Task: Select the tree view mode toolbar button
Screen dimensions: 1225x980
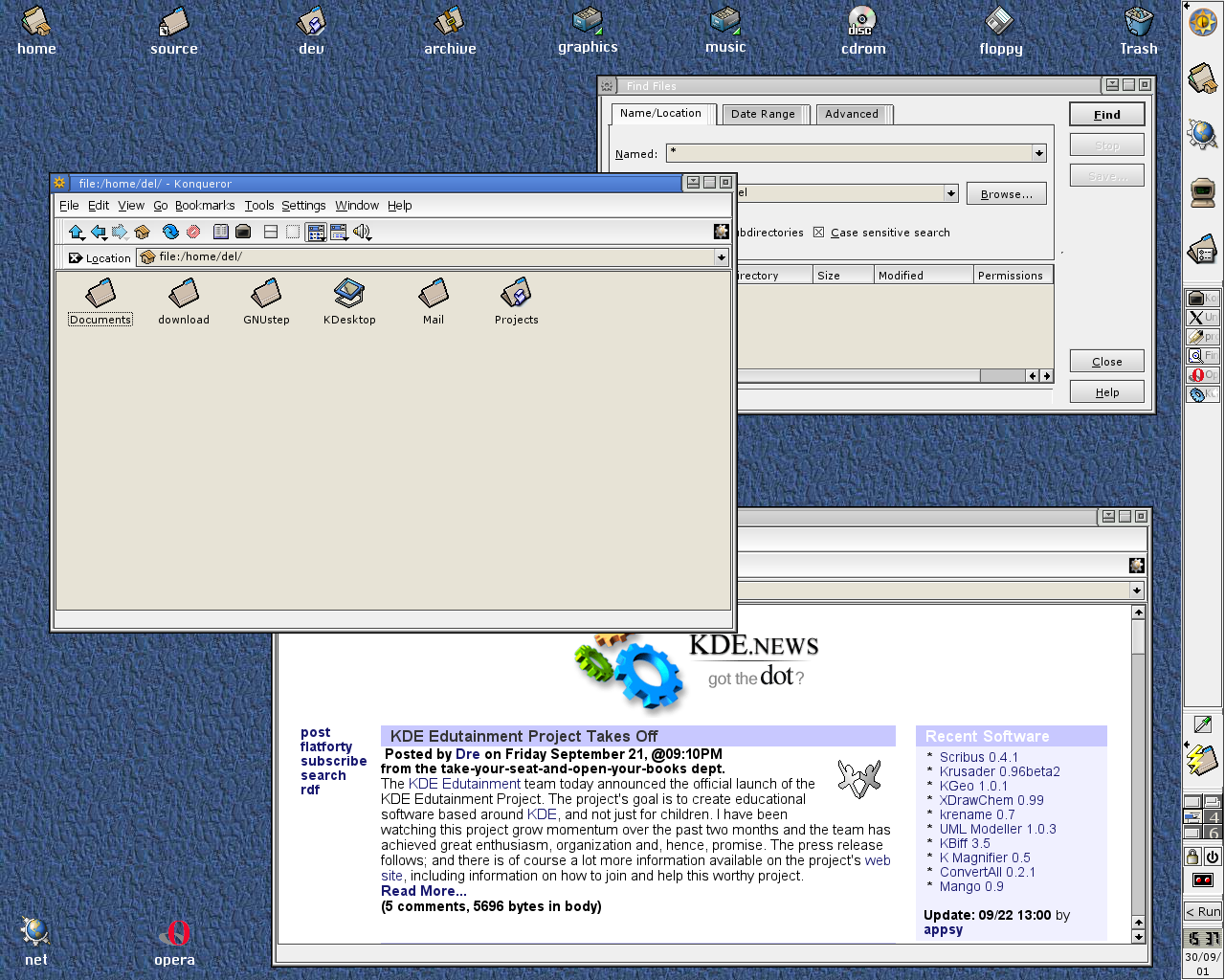Action: (x=339, y=232)
